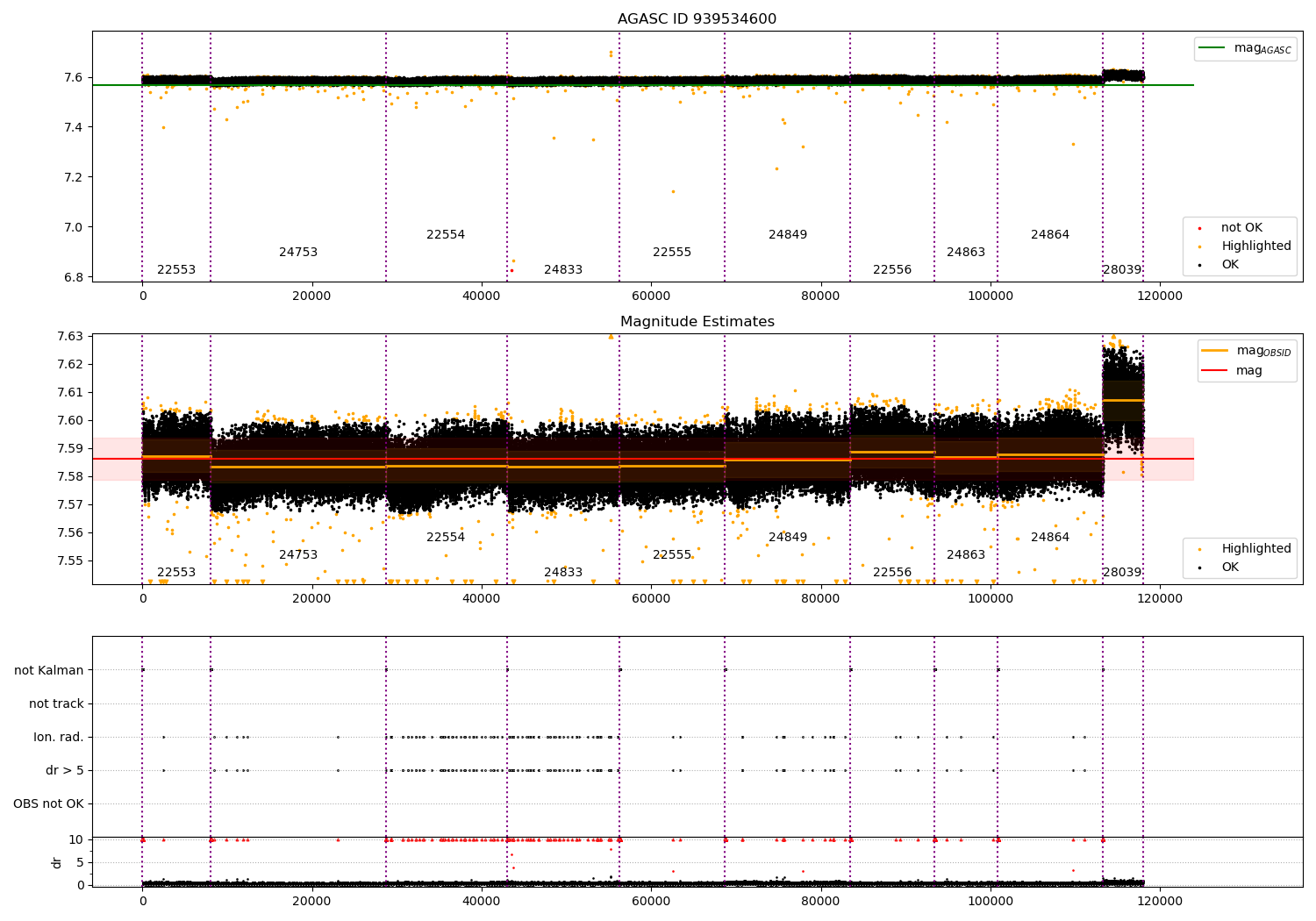Click the 'Magnitude Estimates' subplot title

pyautogui.click(x=697, y=322)
